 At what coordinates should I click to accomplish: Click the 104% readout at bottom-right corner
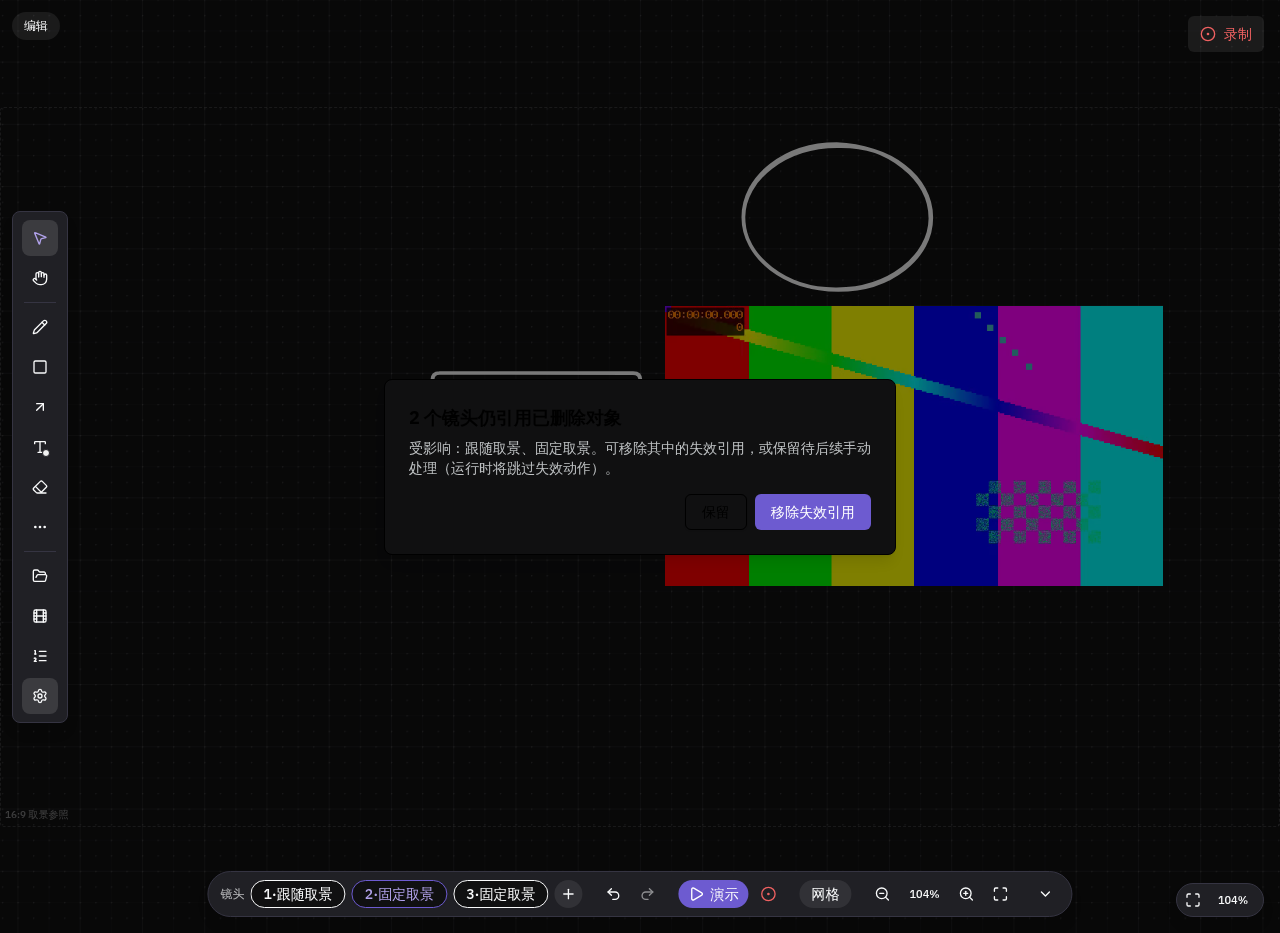1232,900
